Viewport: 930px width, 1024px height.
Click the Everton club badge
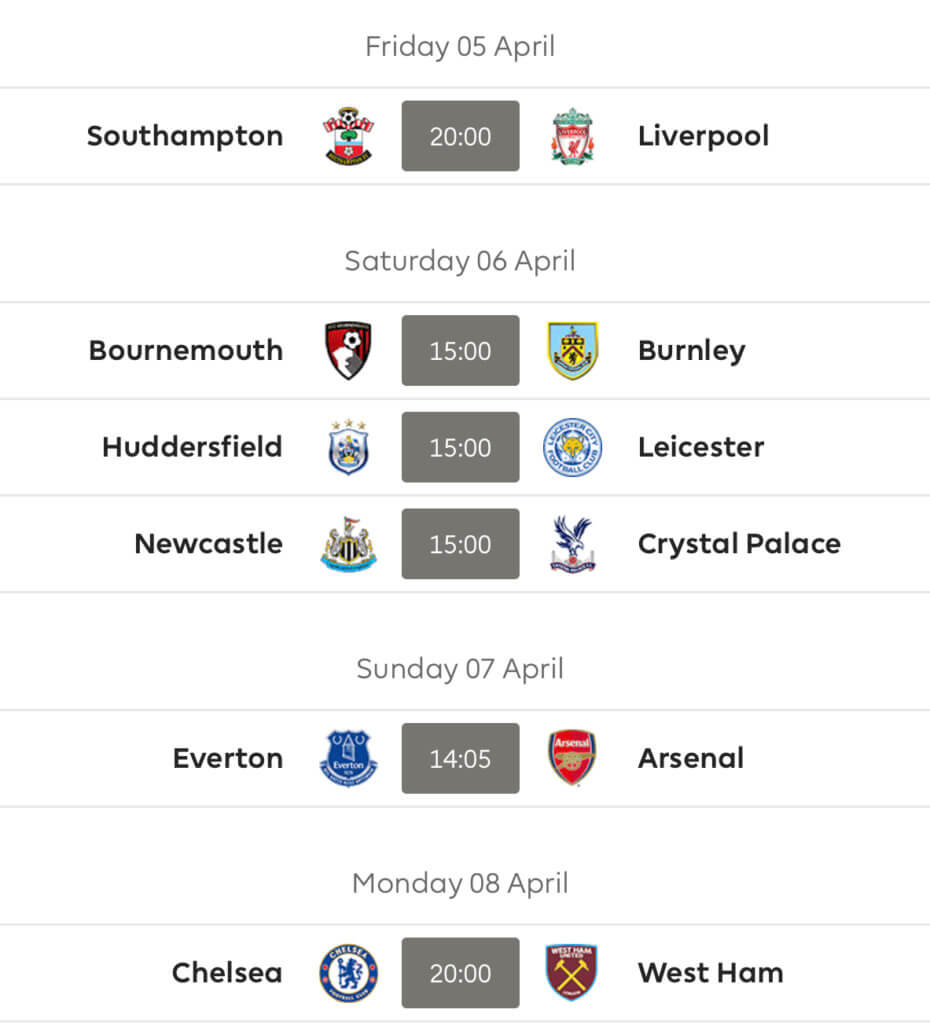coord(349,758)
